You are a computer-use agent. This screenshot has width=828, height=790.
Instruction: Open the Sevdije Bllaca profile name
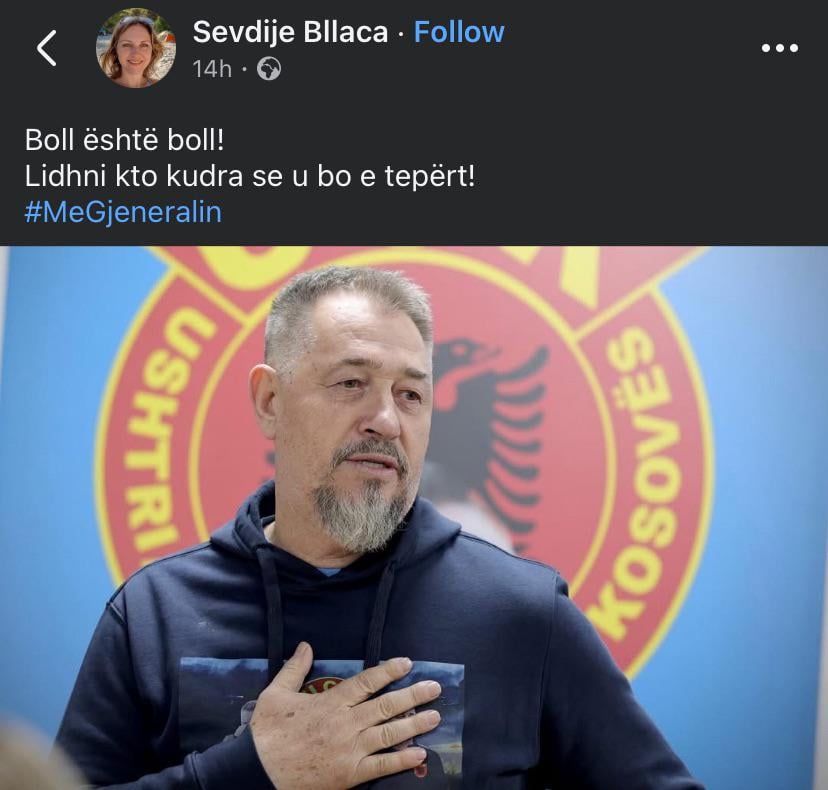[290, 32]
